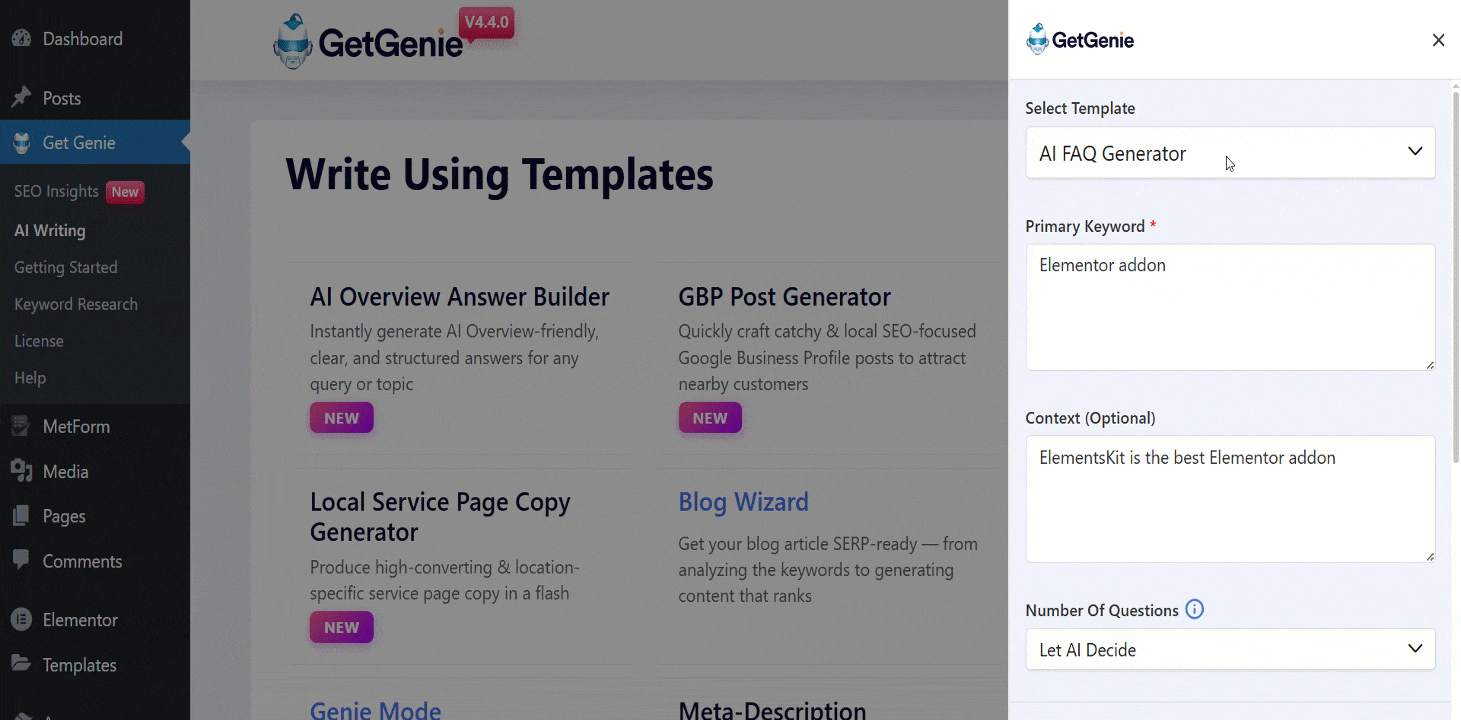Open the Select Template dropdown

tap(1230, 152)
